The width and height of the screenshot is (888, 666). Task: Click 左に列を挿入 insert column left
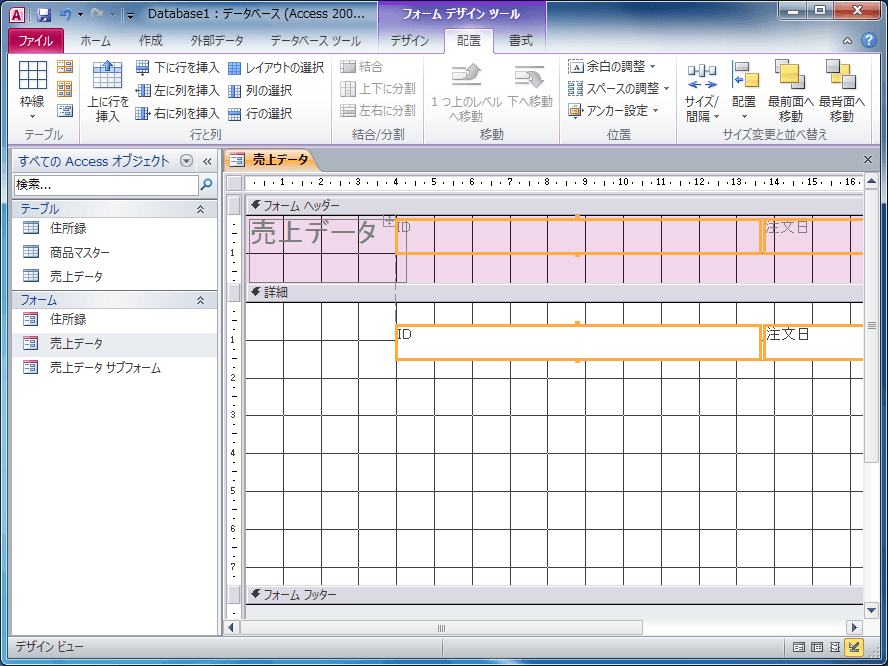click(178, 90)
